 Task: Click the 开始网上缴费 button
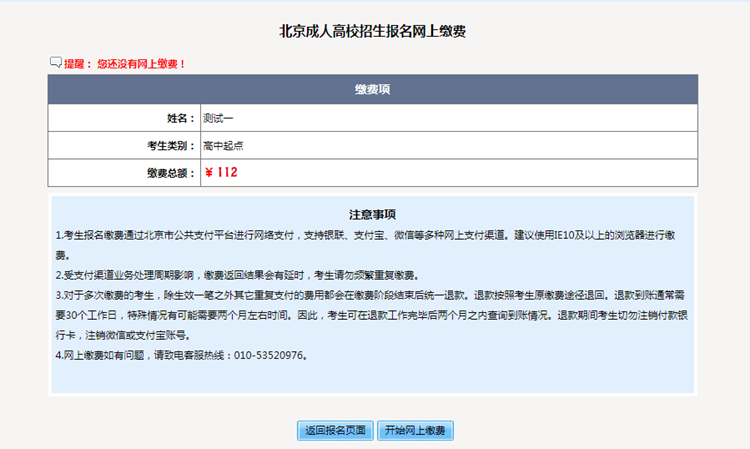coord(417,431)
